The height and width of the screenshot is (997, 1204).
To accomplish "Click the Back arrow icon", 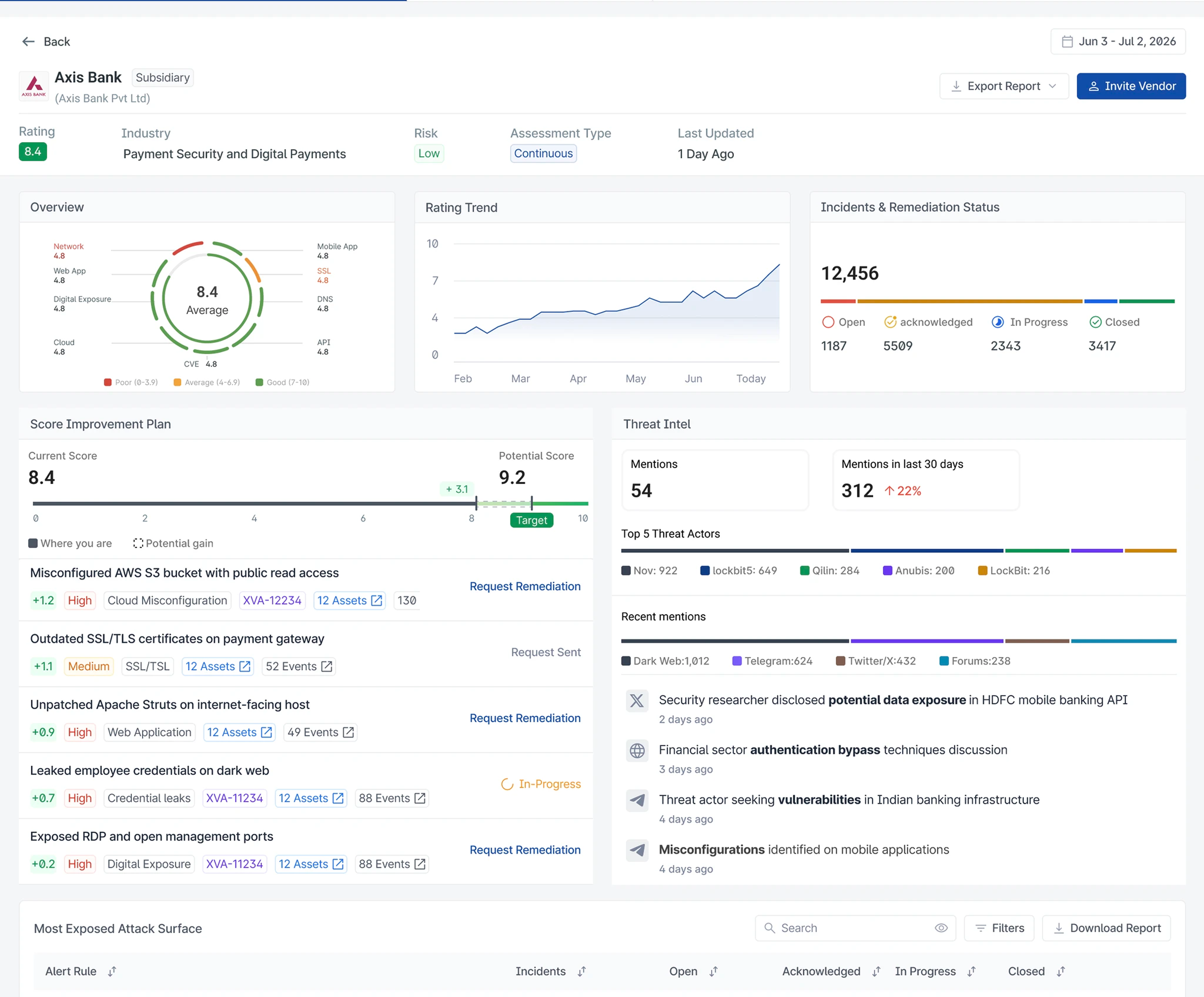I will pyautogui.click(x=28, y=41).
